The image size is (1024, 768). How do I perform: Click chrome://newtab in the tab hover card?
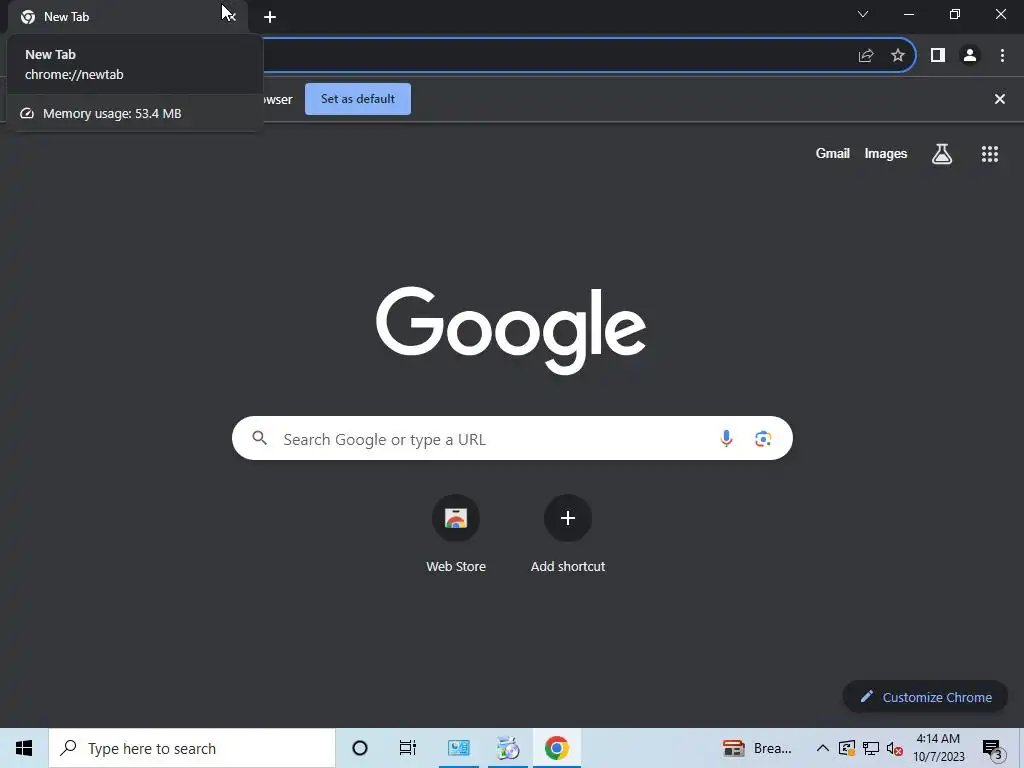click(x=74, y=74)
